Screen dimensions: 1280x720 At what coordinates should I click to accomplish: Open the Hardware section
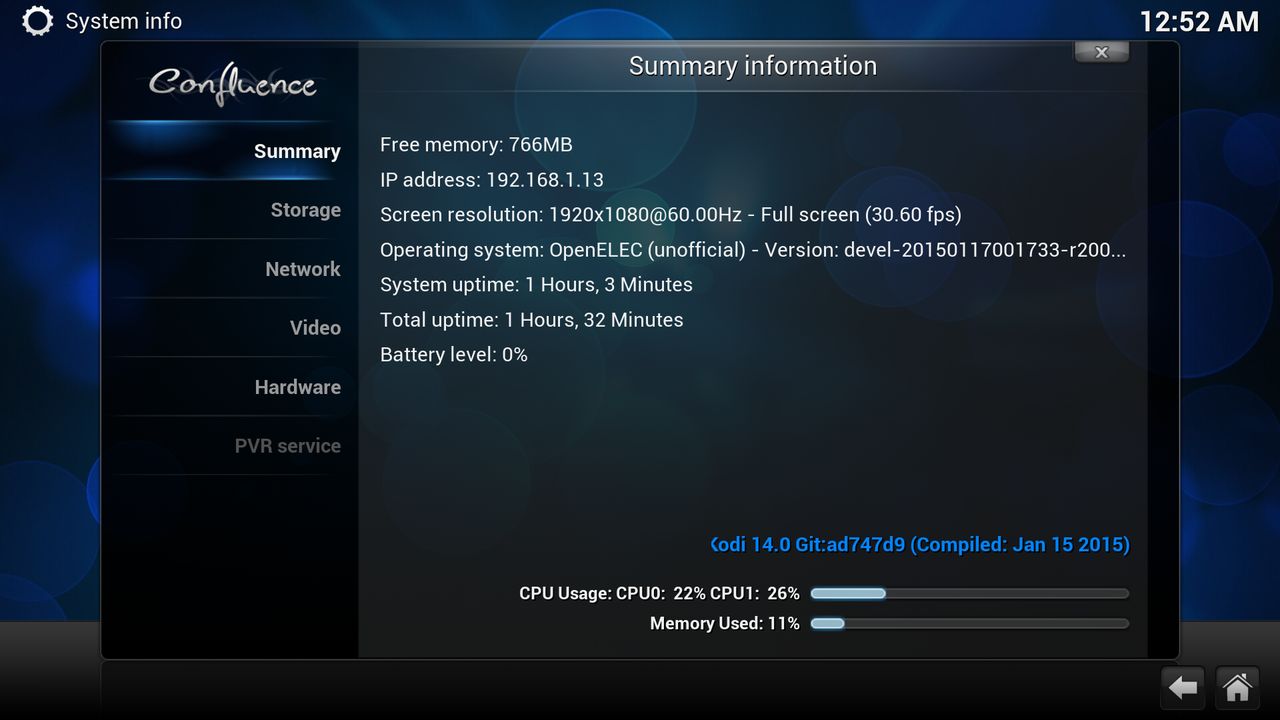point(297,387)
